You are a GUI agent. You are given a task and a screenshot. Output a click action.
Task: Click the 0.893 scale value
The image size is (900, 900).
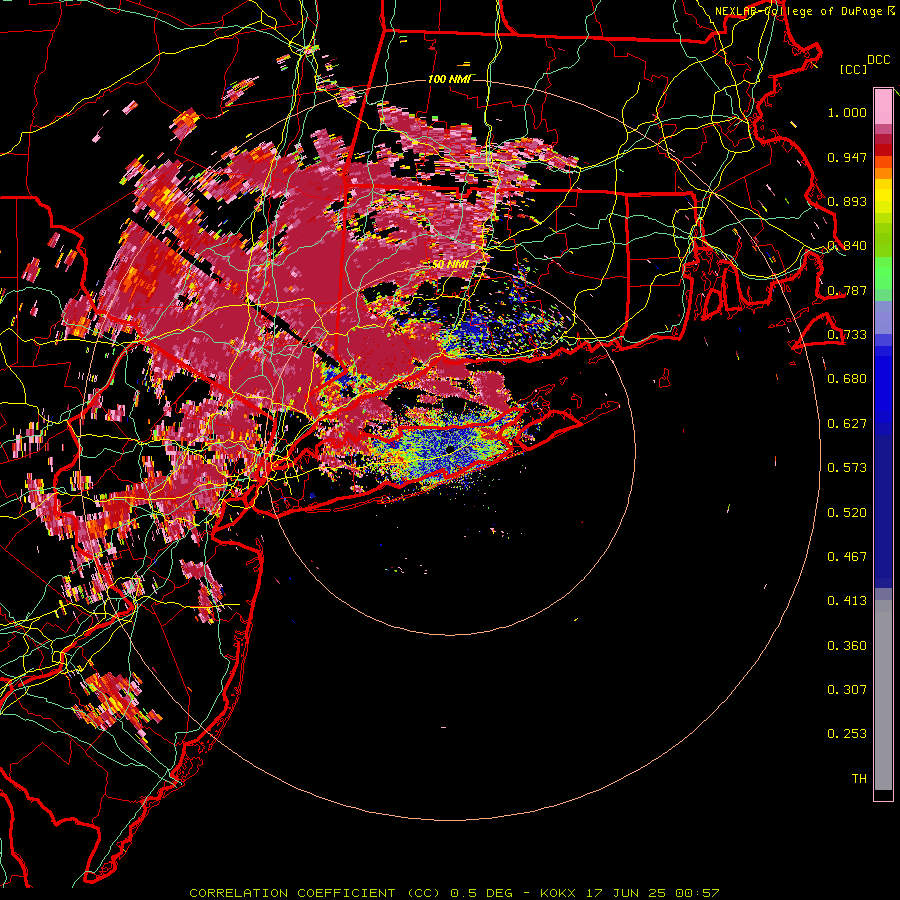tap(847, 201)
